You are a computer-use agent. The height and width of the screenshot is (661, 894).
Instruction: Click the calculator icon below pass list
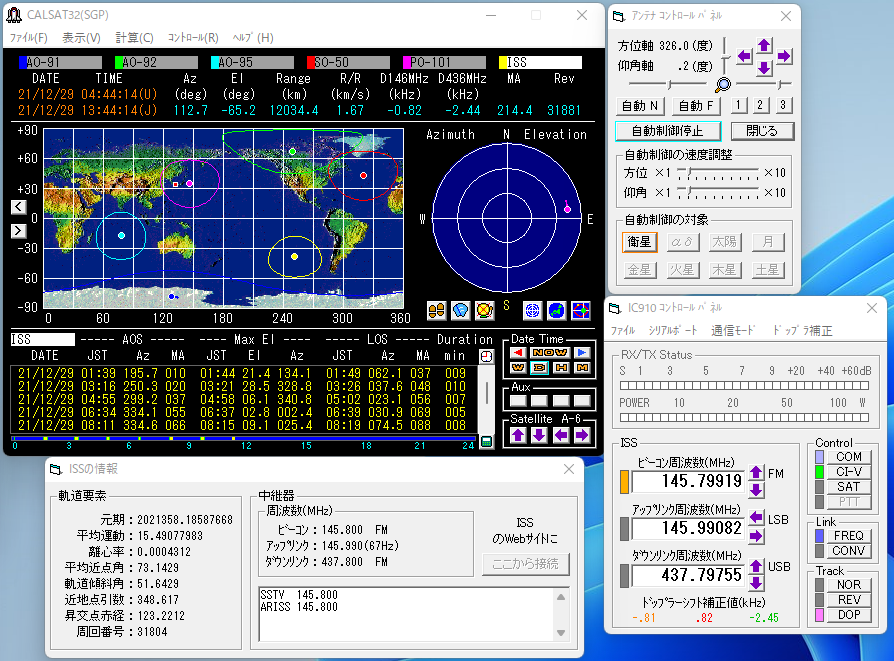[487, 441]
